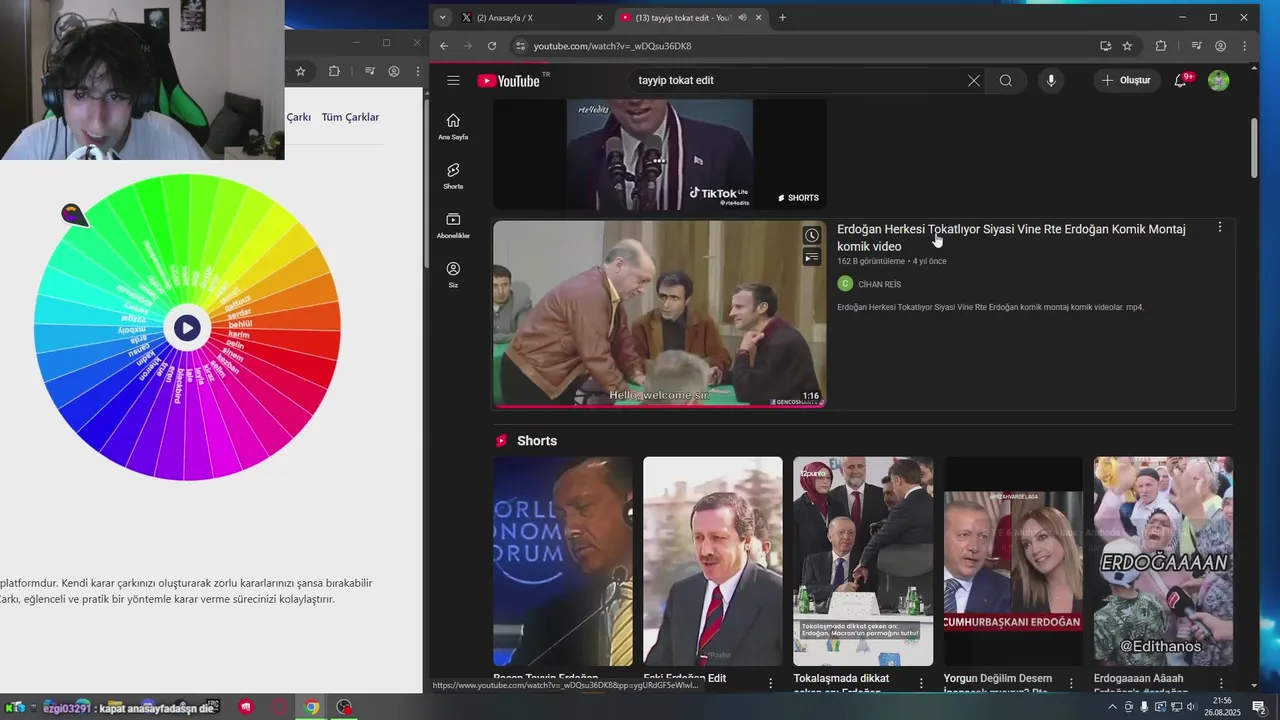Viewport: 1280px width, 720px height.
Task: Open options for Erdogaaaan Aâaah short
Action: coord(1221,683)
